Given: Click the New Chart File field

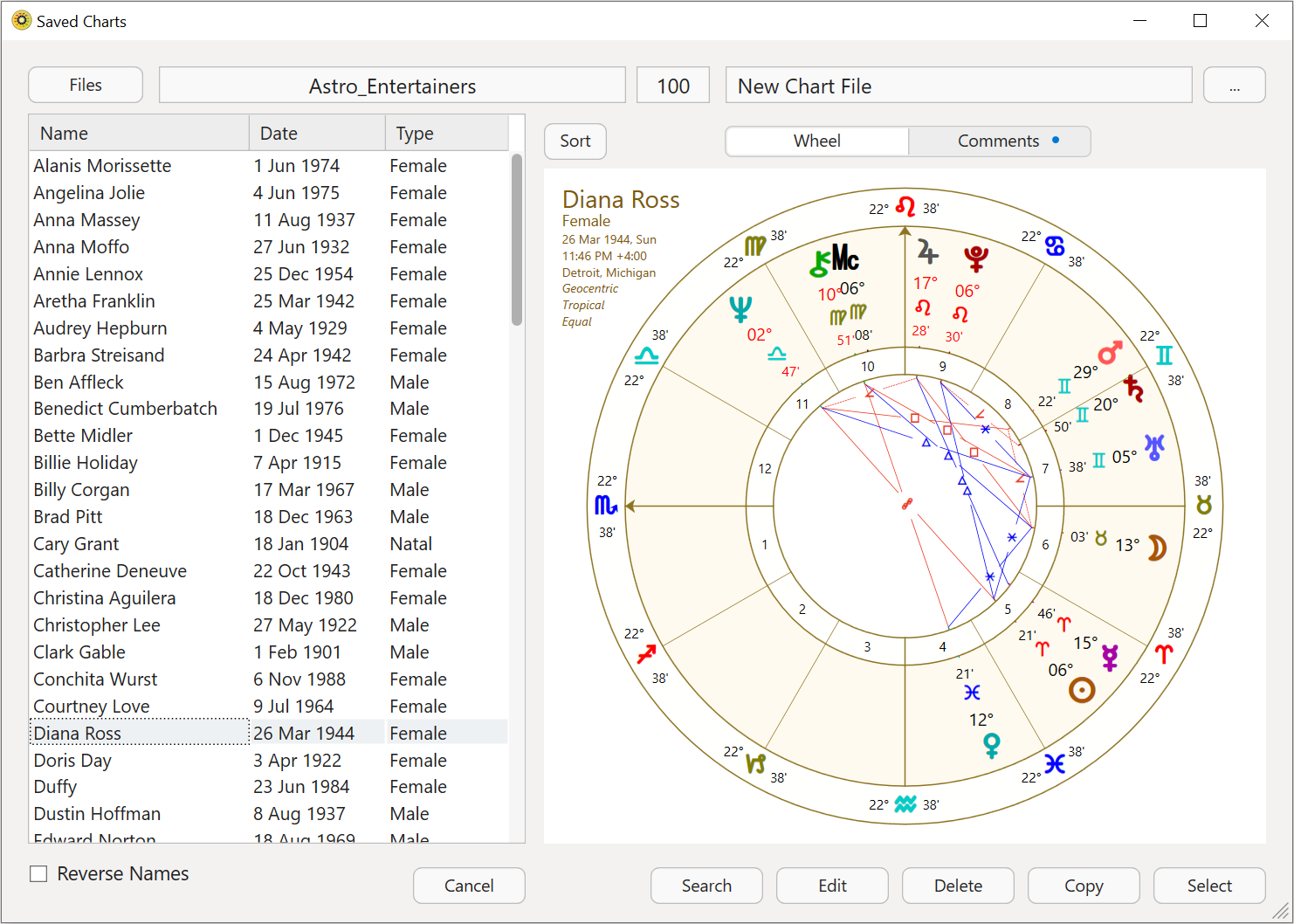Looking at the screenshot, I should (x=959, y=86).
